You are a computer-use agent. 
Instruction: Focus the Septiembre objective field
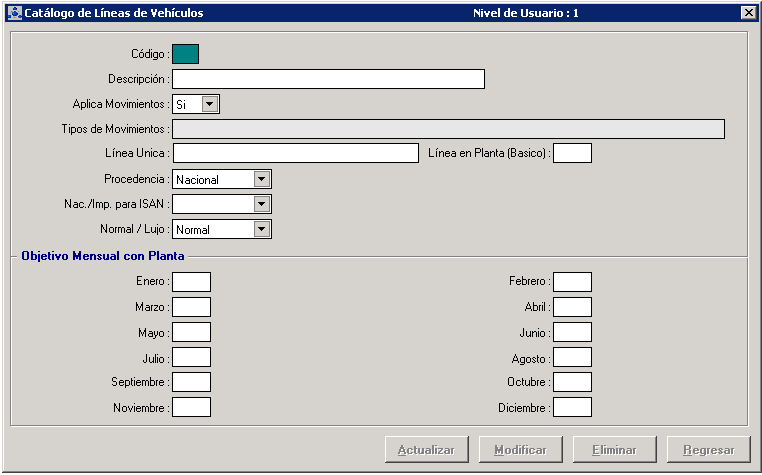click(191, 382)
